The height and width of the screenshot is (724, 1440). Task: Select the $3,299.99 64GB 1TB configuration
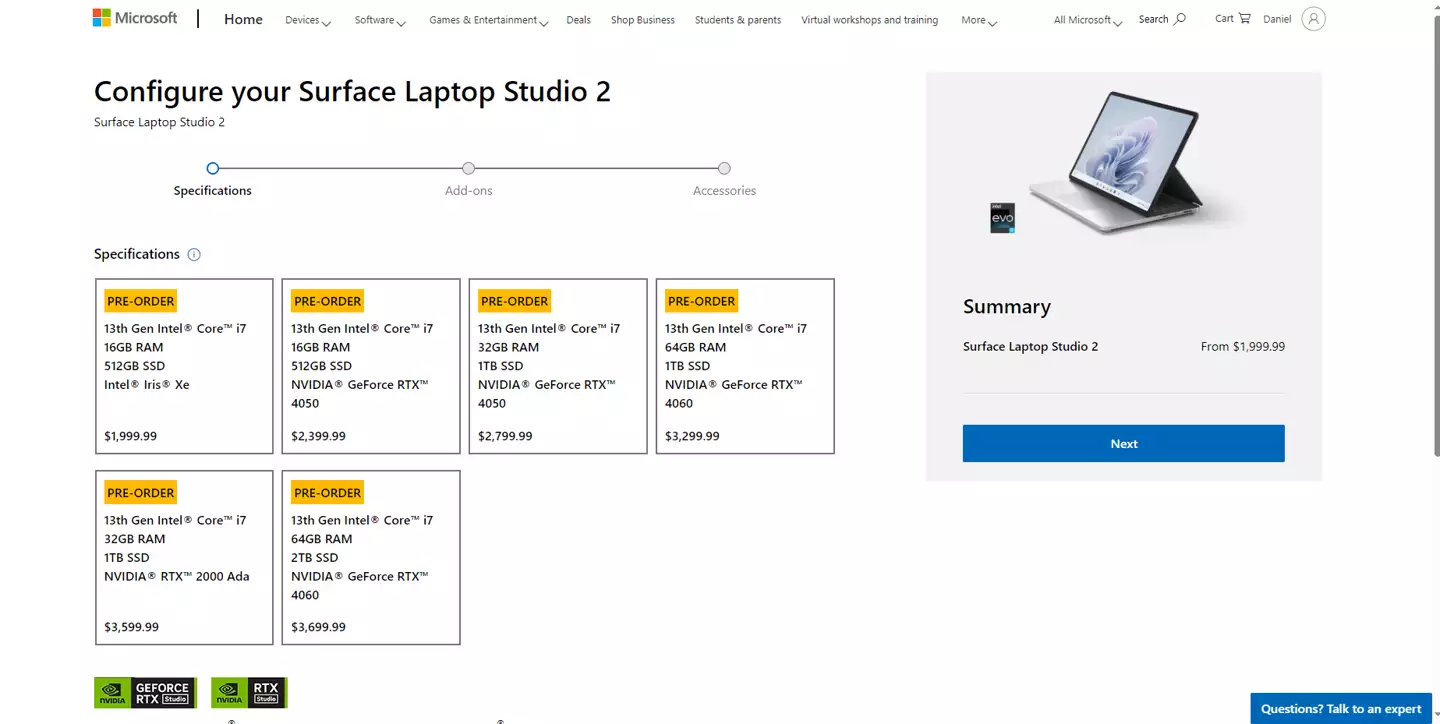pyautogui.click(x=745, y=366)
